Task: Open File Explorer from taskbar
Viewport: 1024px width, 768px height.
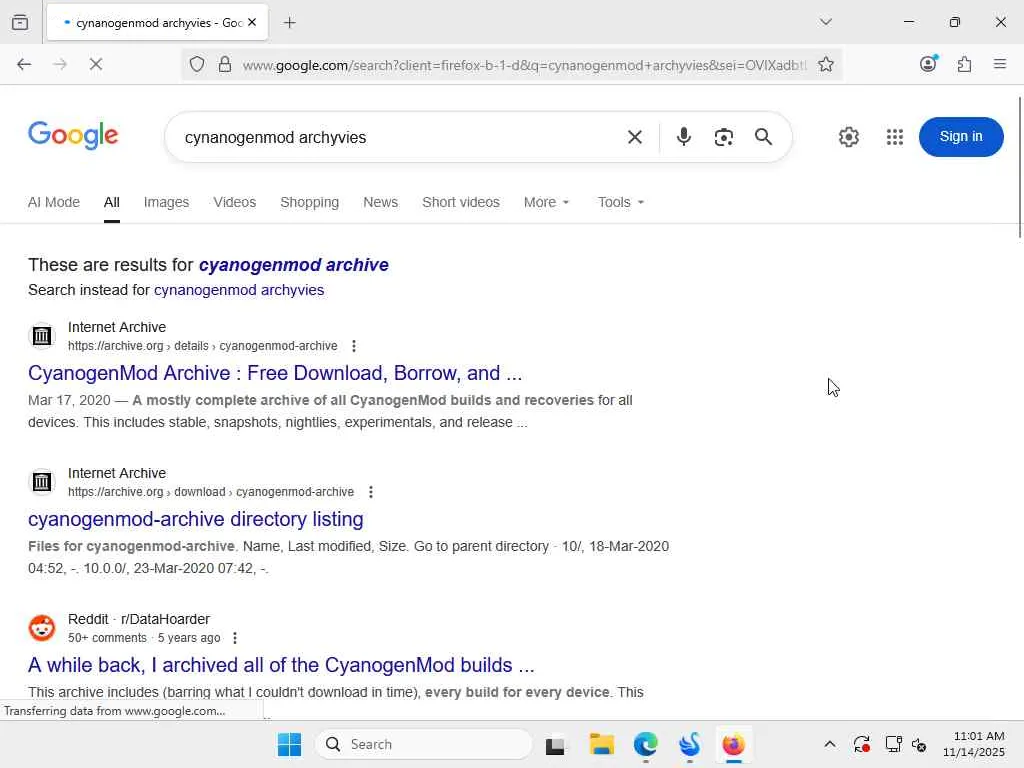Action: pos(601,744)
